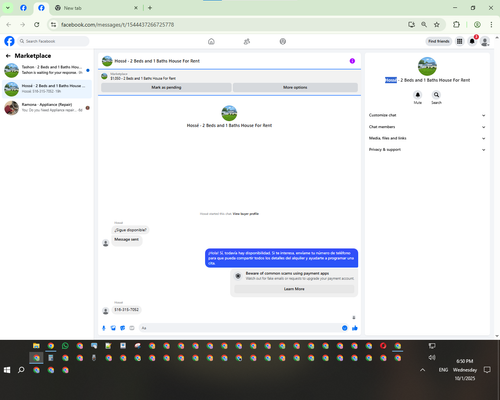Choose a sticker from the composer

(123, 328)
